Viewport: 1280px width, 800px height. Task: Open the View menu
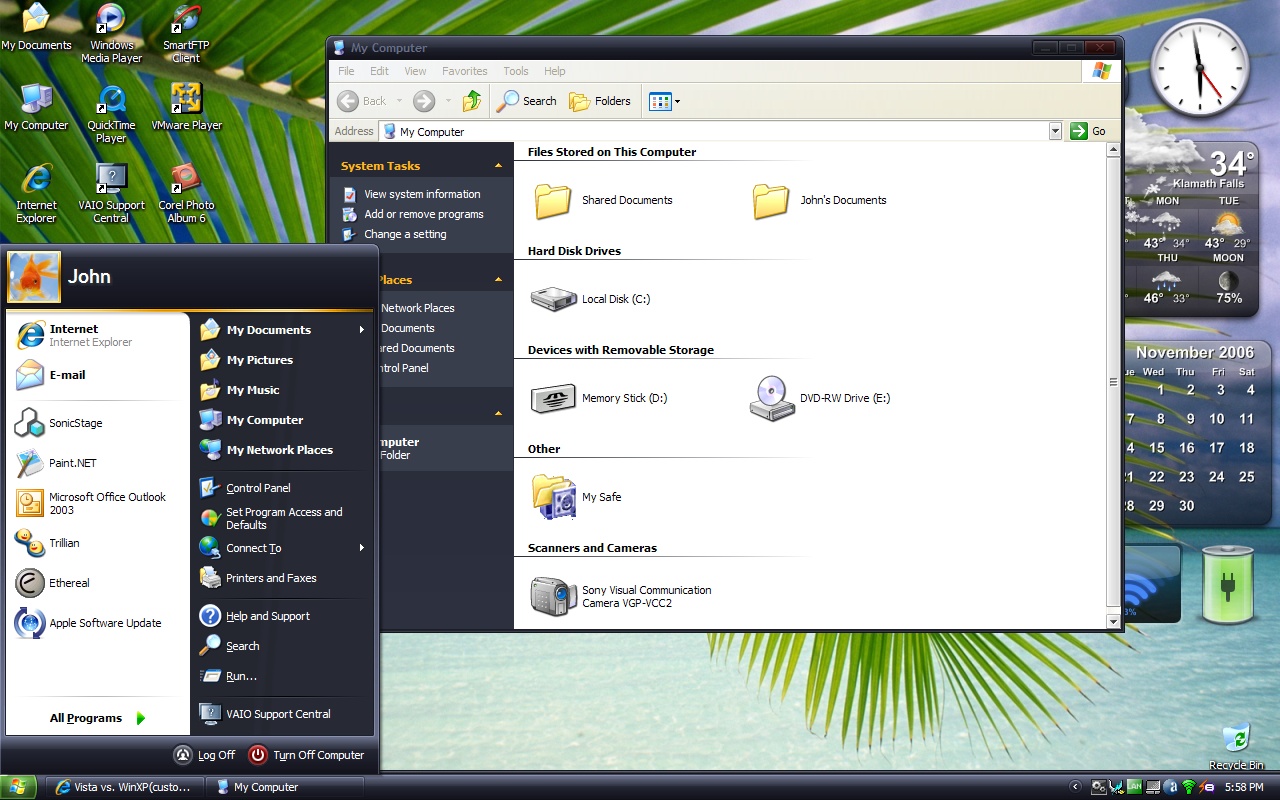coord(415,71)
